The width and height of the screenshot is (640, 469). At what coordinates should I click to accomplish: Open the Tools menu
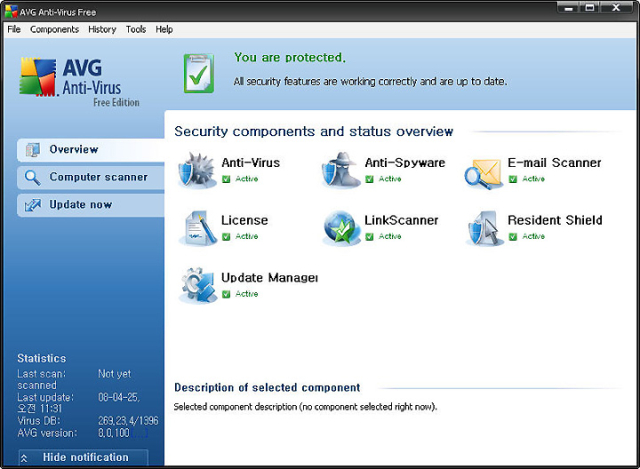click(136, 29)
